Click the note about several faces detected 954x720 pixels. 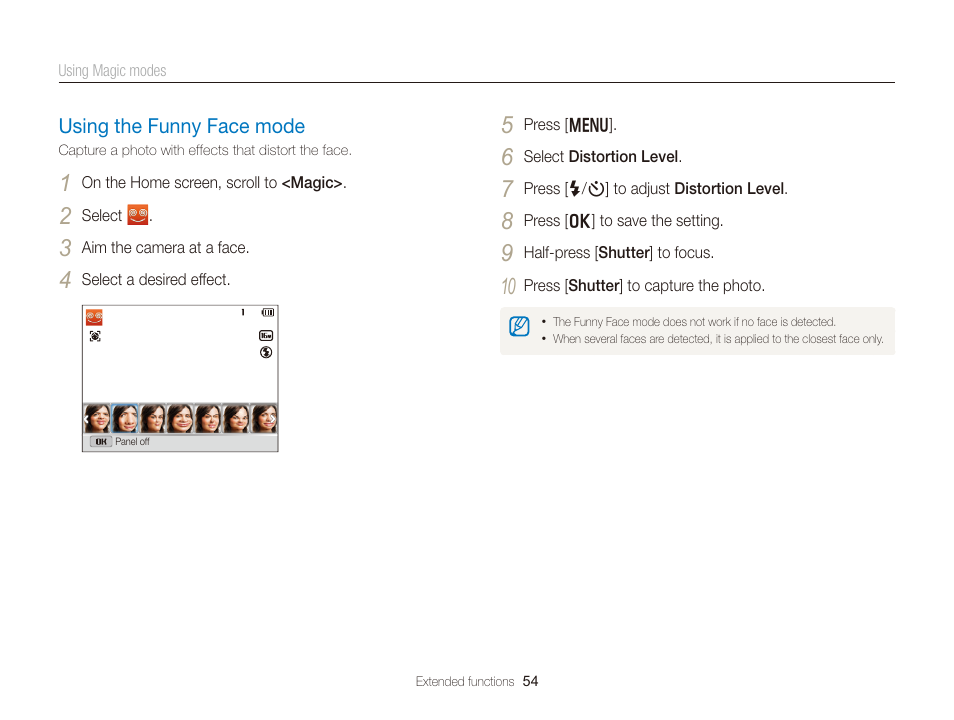tap(718, 338)
